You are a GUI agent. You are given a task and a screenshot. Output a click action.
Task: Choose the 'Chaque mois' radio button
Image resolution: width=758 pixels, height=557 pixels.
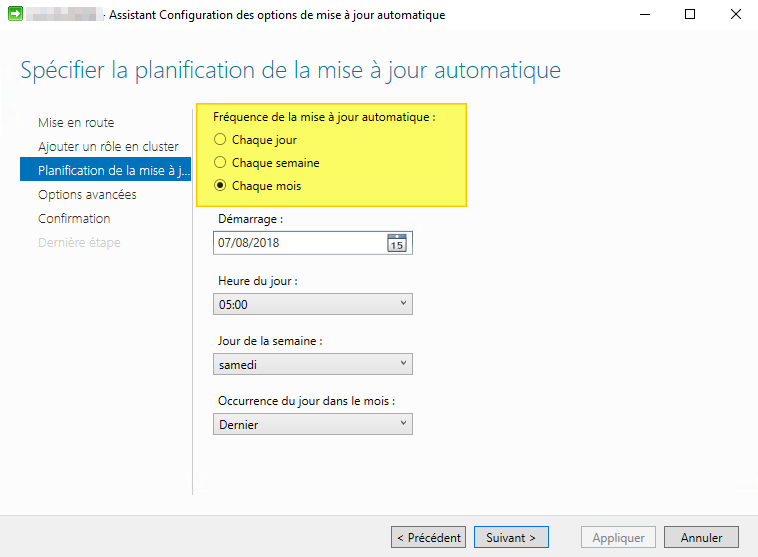(x=220, y=186)
